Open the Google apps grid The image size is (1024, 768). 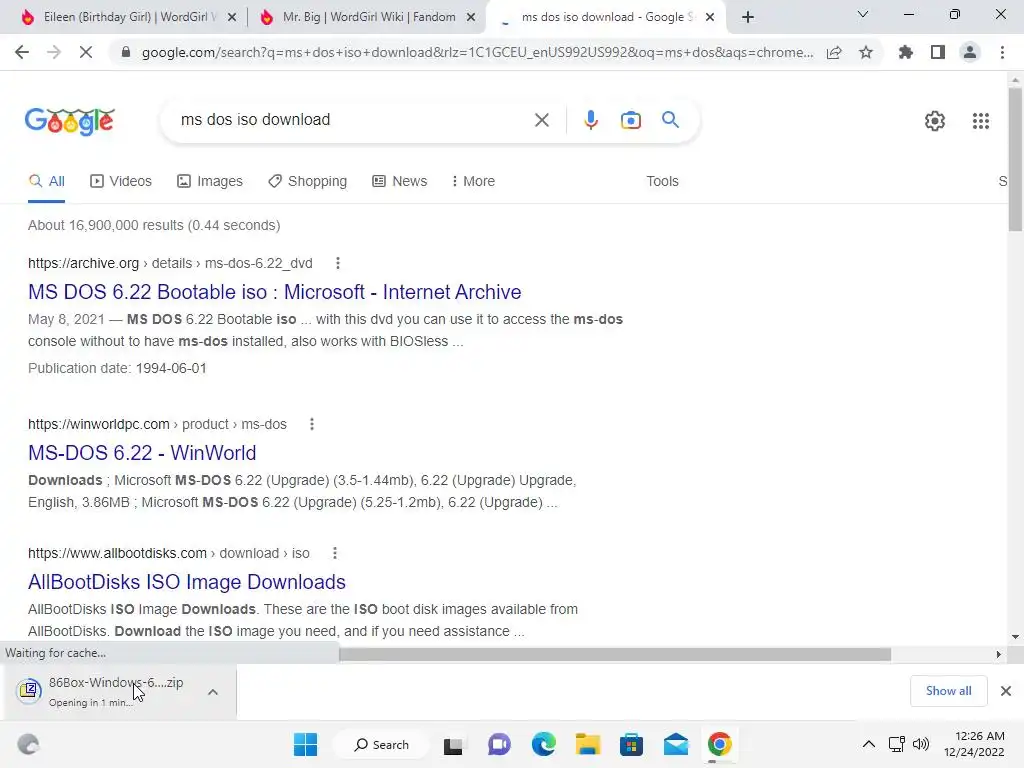point(980,121)
